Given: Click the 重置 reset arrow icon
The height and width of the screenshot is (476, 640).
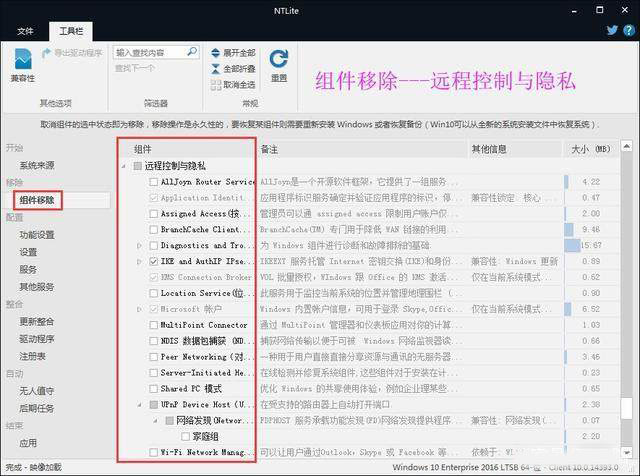Looking at the screenshot, I should pyautogui.click(x=279, y=59).
